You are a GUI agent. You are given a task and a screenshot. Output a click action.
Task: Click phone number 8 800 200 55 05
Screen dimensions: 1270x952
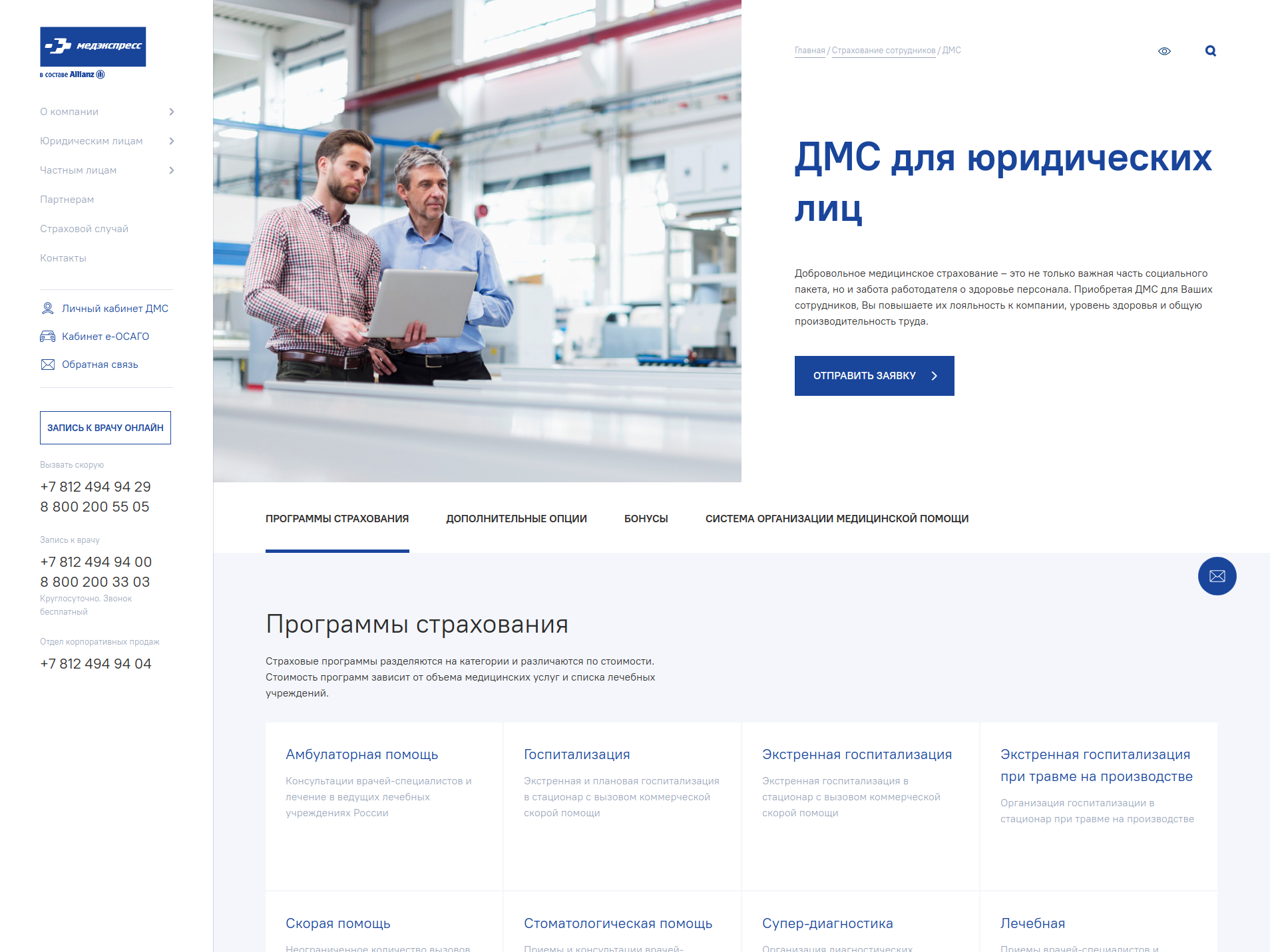coord(95,507)
